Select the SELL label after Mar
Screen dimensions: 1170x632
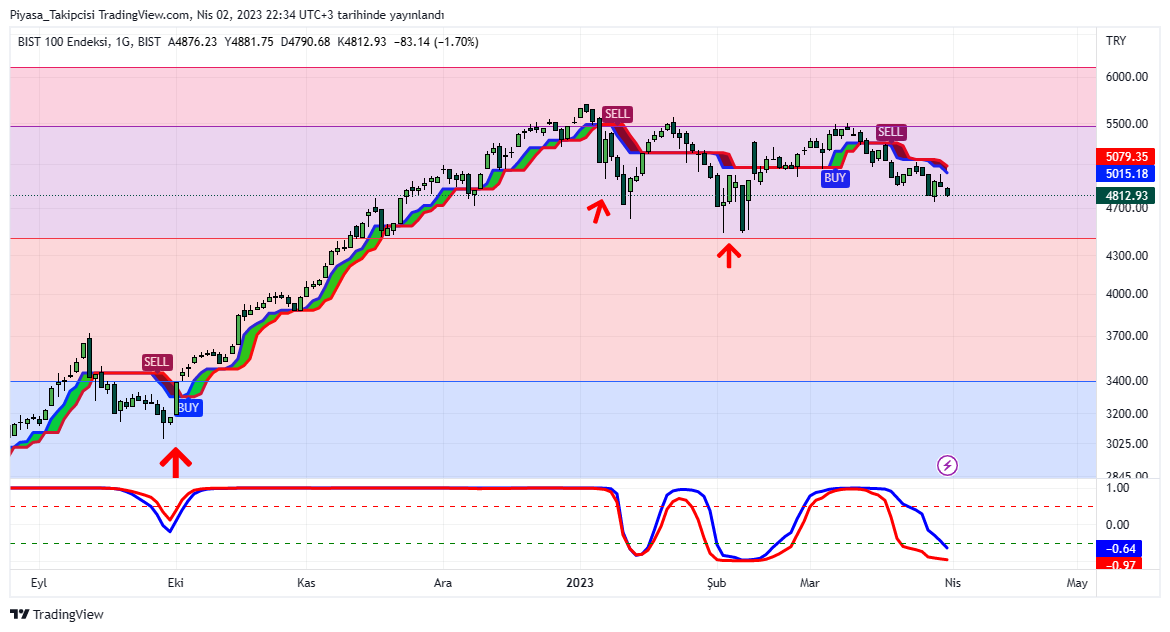coord(890,132)
